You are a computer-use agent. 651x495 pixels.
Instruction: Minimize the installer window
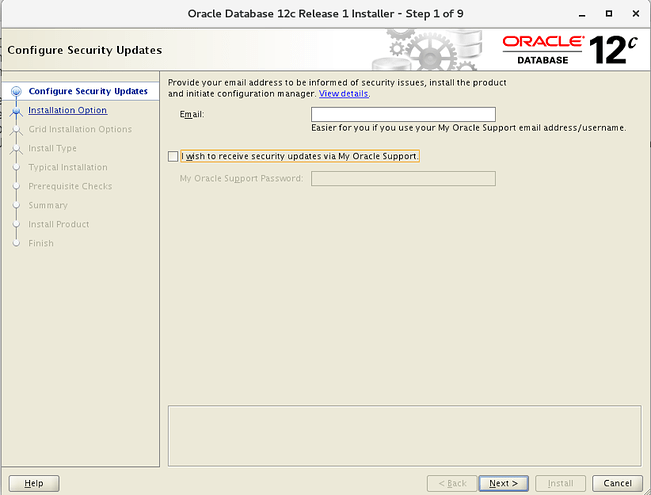click(582, 14)
